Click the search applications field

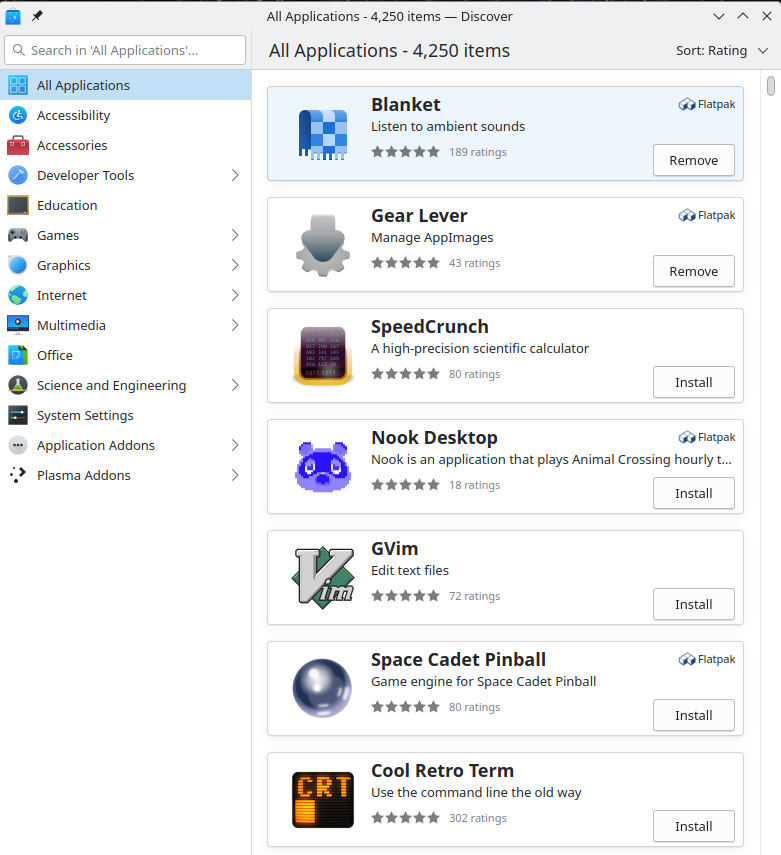point(125,50)
